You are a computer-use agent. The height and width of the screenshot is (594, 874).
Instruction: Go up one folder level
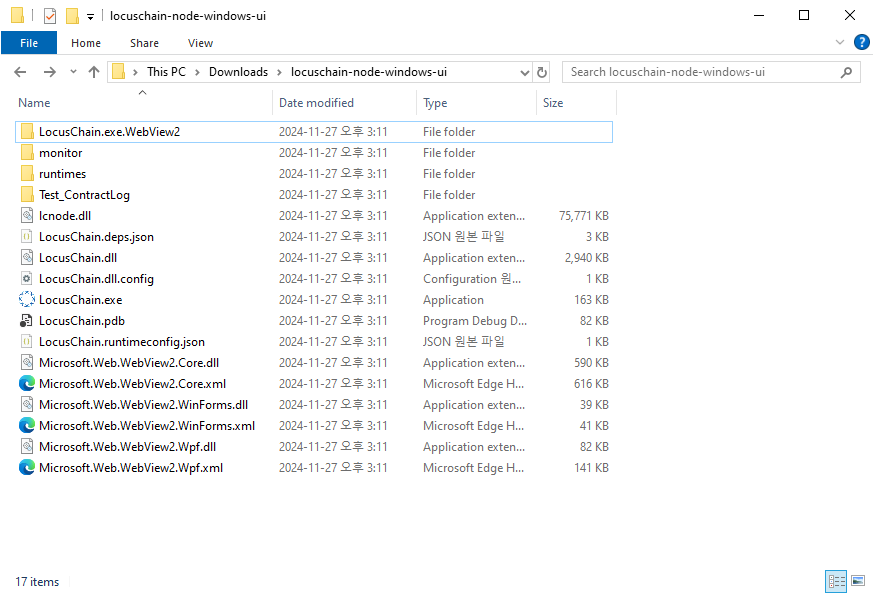[94, 72]
